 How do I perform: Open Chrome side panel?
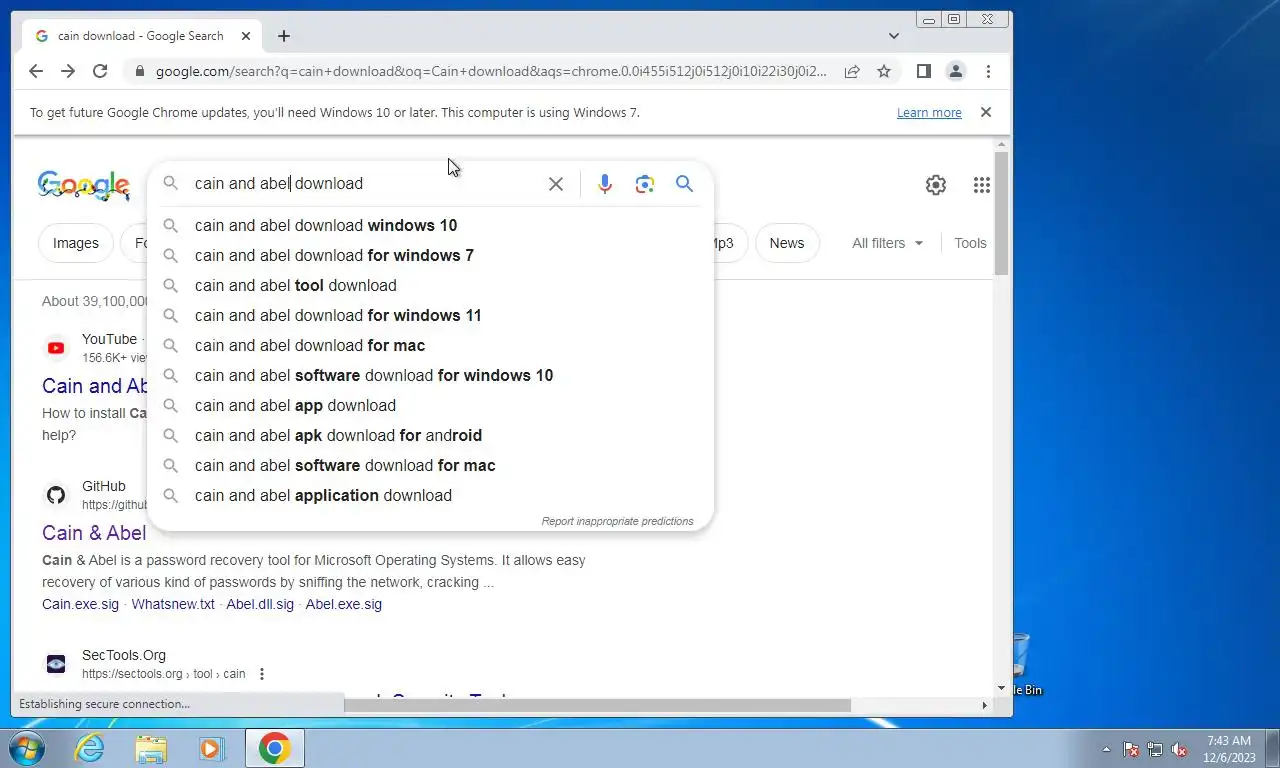tap(924, 71)
